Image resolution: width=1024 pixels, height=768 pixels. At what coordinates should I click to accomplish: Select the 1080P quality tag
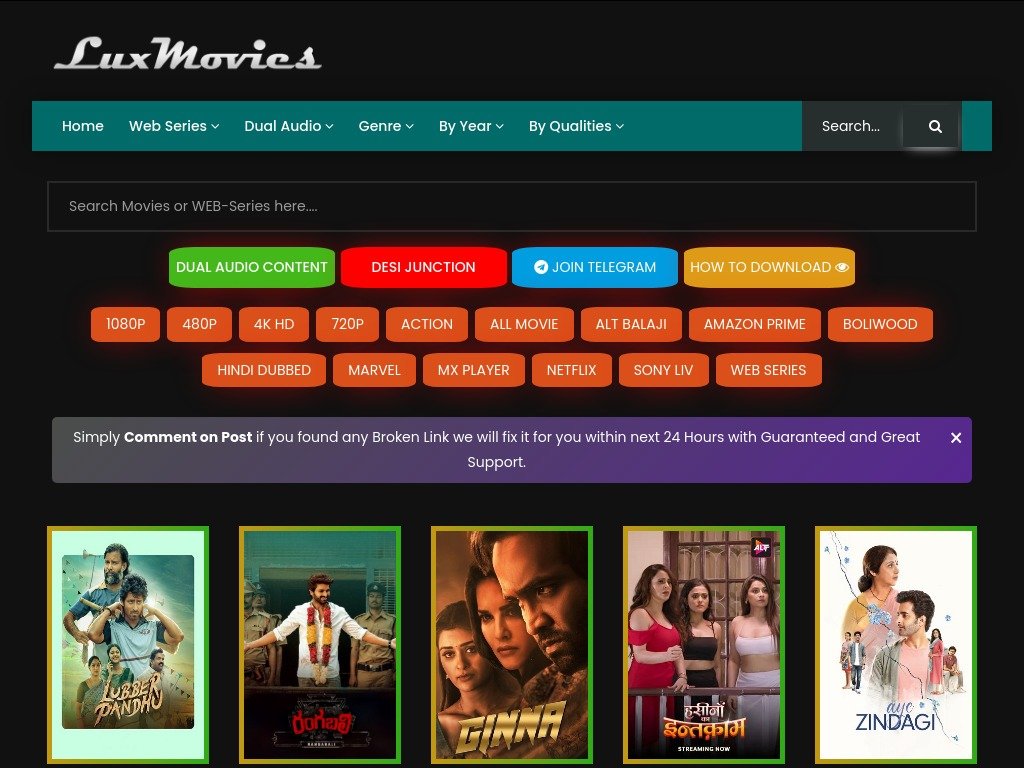[125, 324]
